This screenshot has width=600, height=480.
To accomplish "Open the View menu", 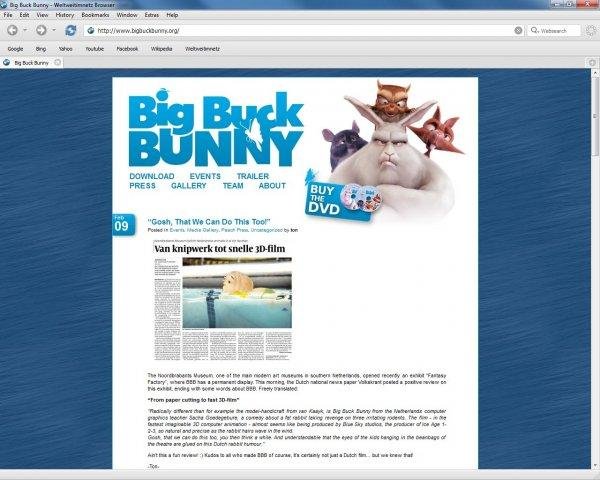I will click(42, 15).
